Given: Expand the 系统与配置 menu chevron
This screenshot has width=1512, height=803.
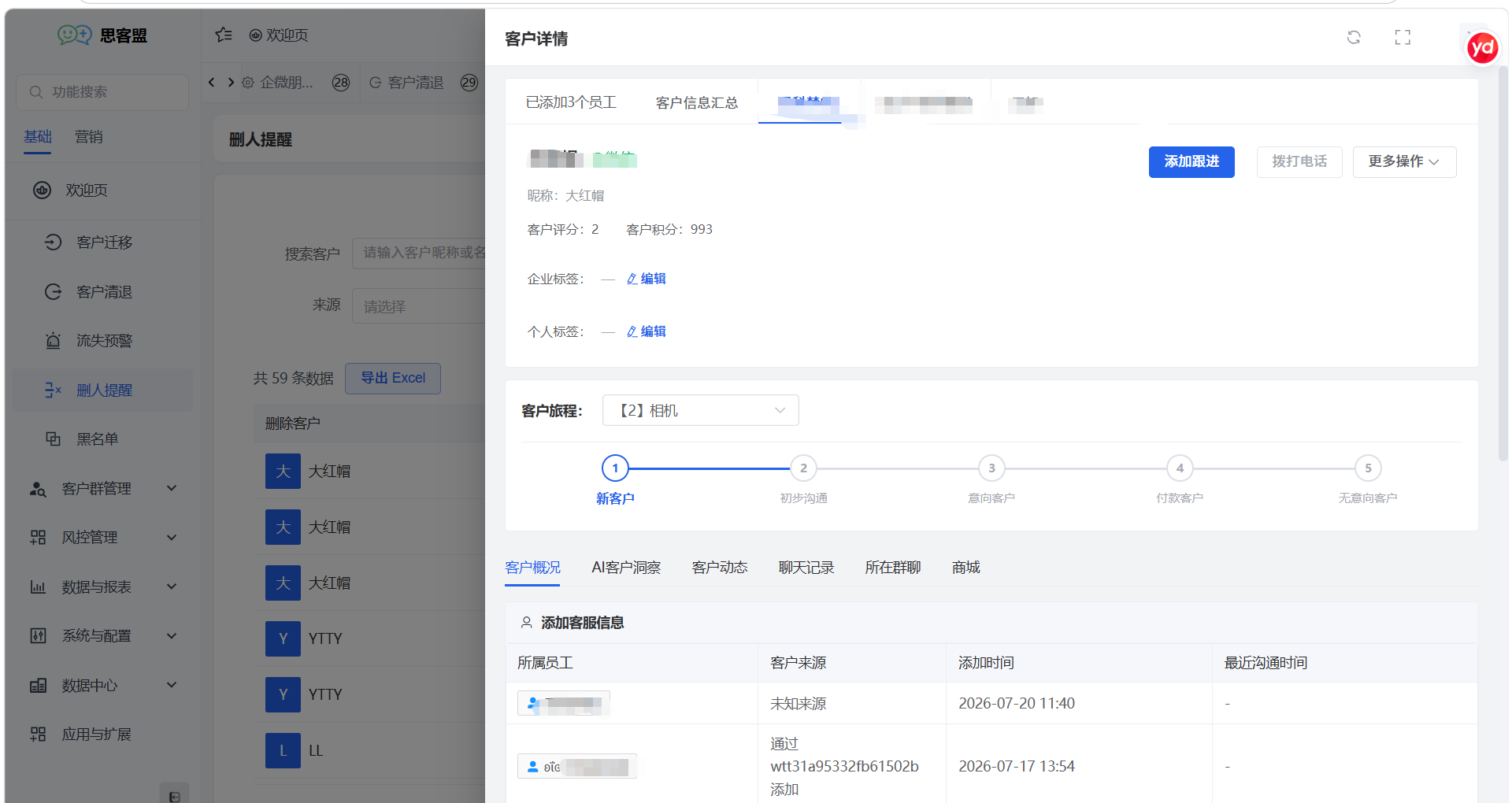Looking at the screenshot, I should tap(172, 635).
